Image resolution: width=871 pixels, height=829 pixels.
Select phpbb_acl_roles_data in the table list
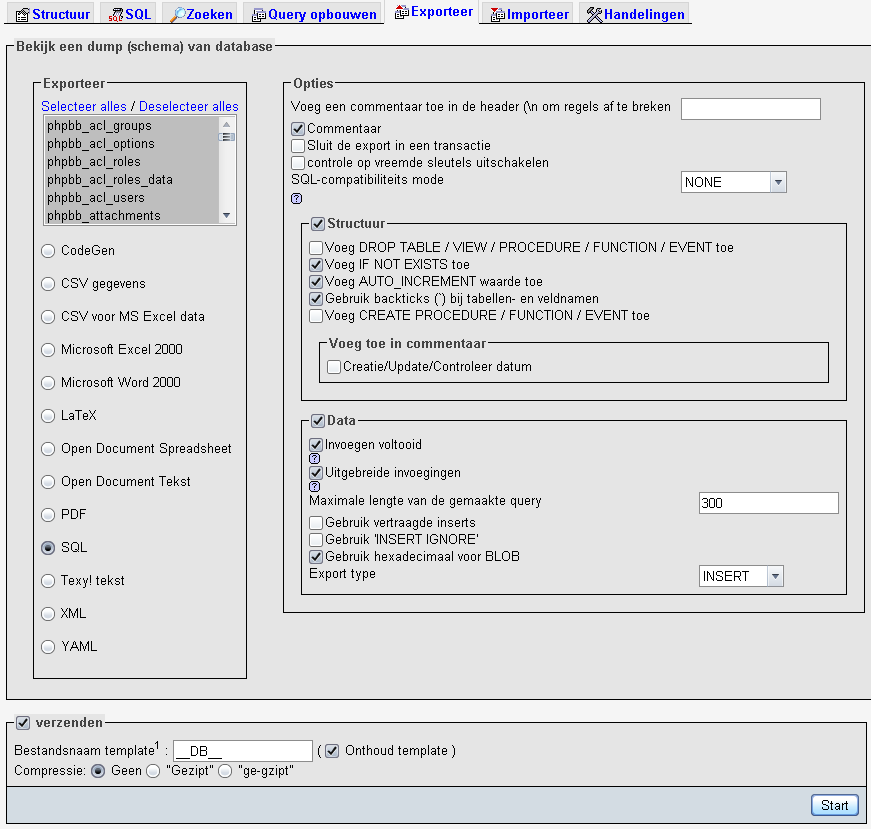(x=110, y=180)
